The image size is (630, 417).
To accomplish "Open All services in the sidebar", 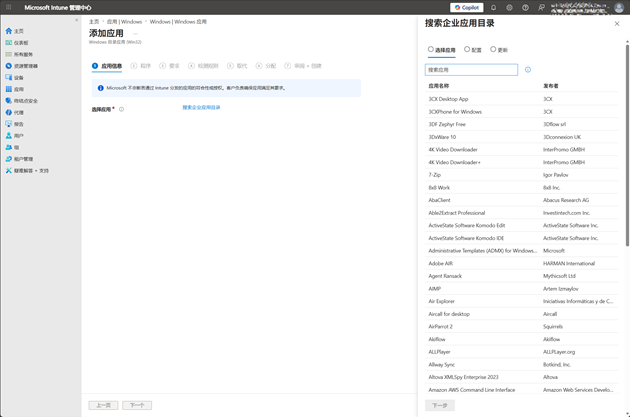I will (x=19, y=54).
